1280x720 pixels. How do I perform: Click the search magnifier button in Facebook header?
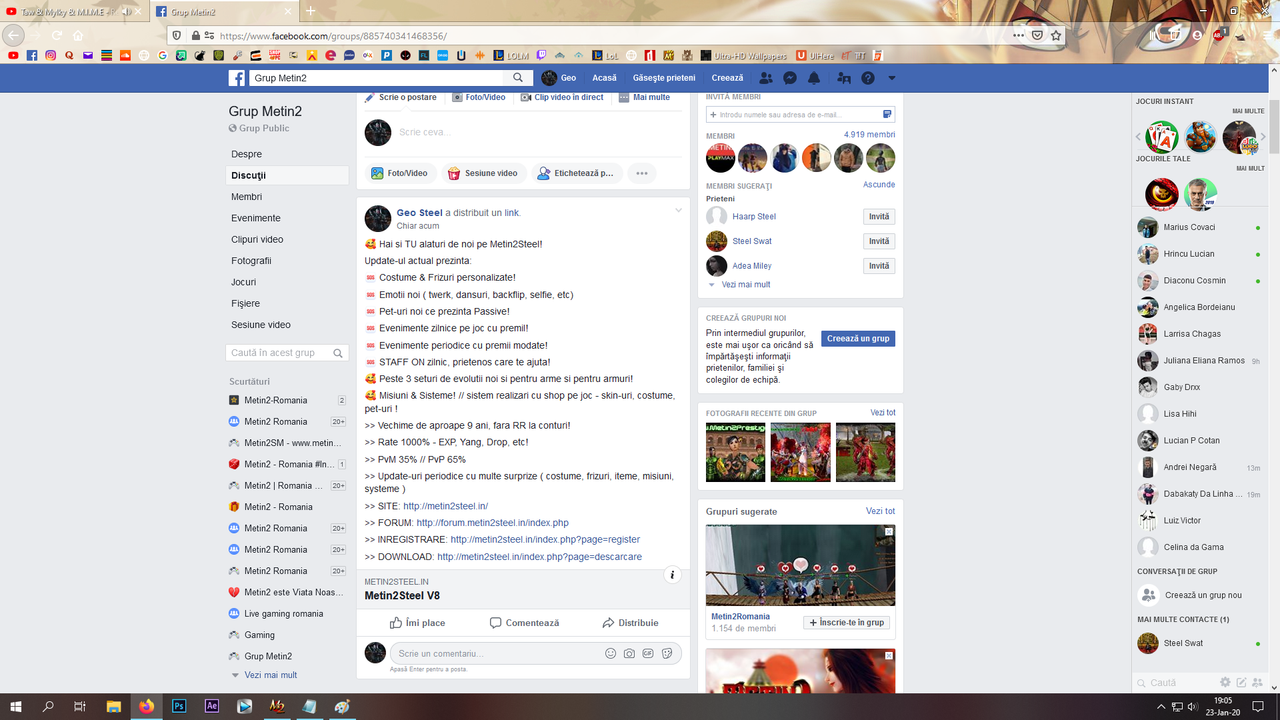point(518,78)
